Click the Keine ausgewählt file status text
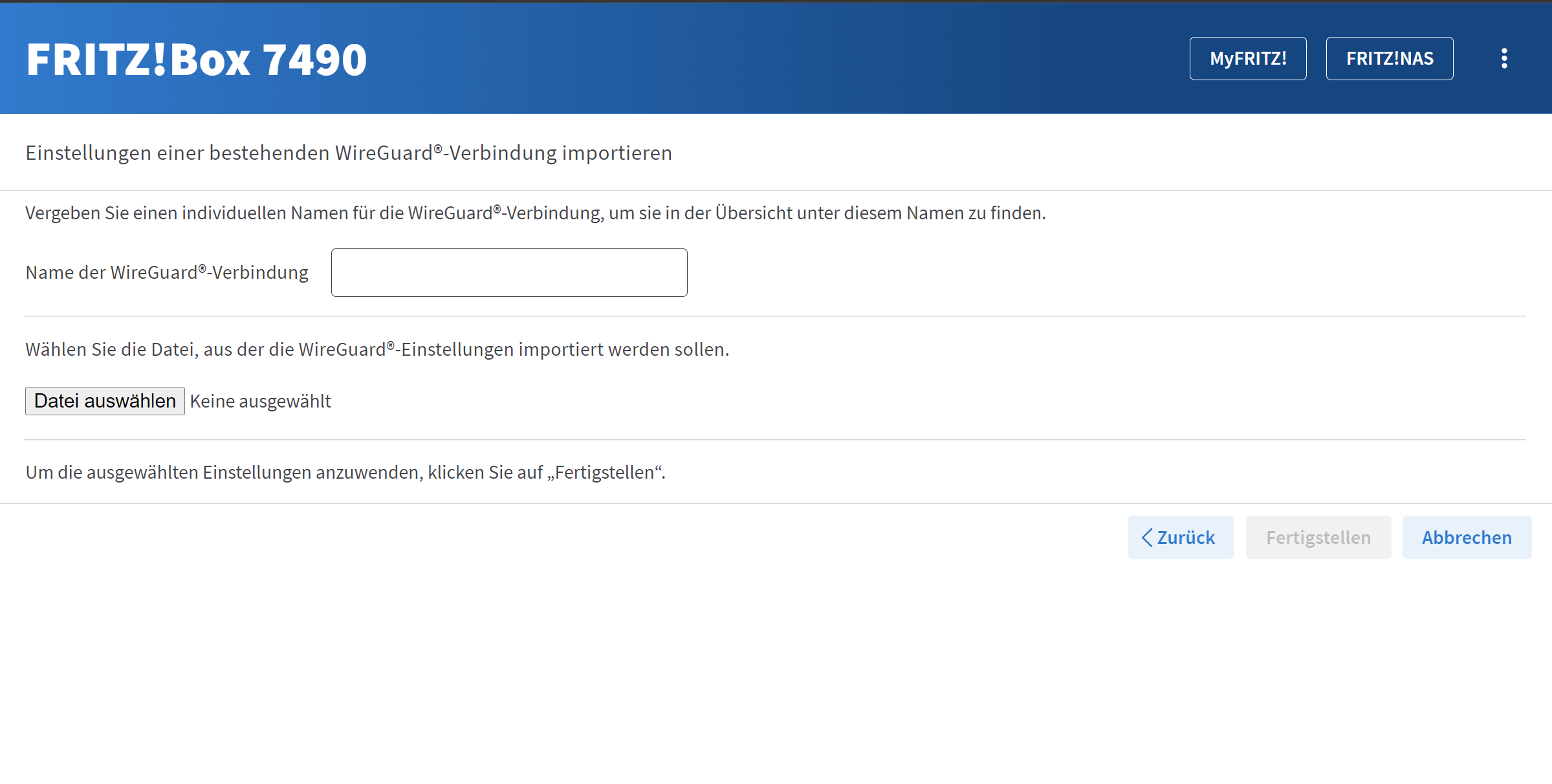This screenshot has height=784, width=1552. pos(260,401)
